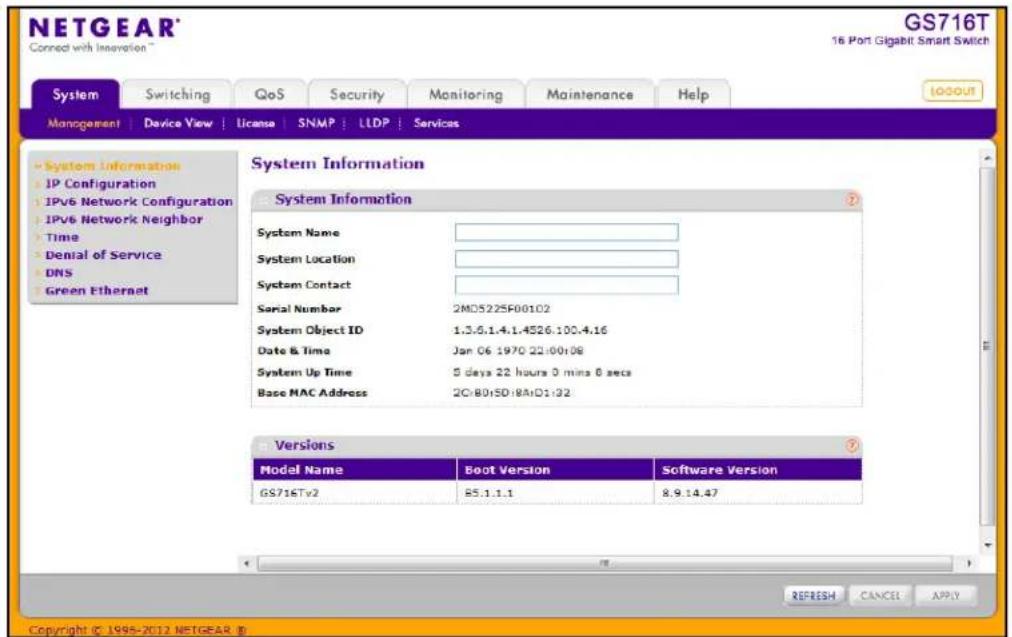Click the Model Name column header
1012x637 pixels.
coord(354,470)
